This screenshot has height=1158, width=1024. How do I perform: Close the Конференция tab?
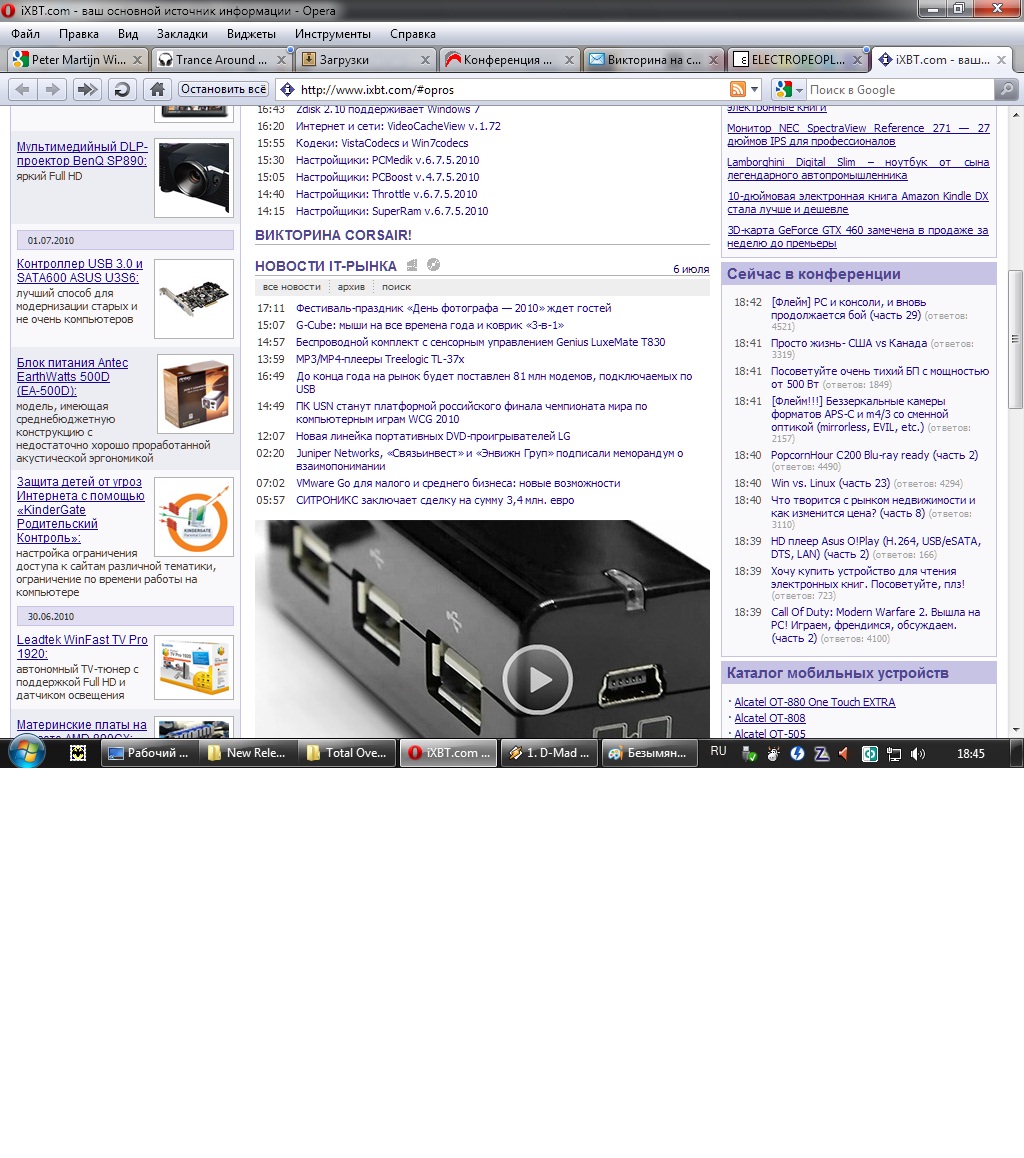[x=568, y=60]
